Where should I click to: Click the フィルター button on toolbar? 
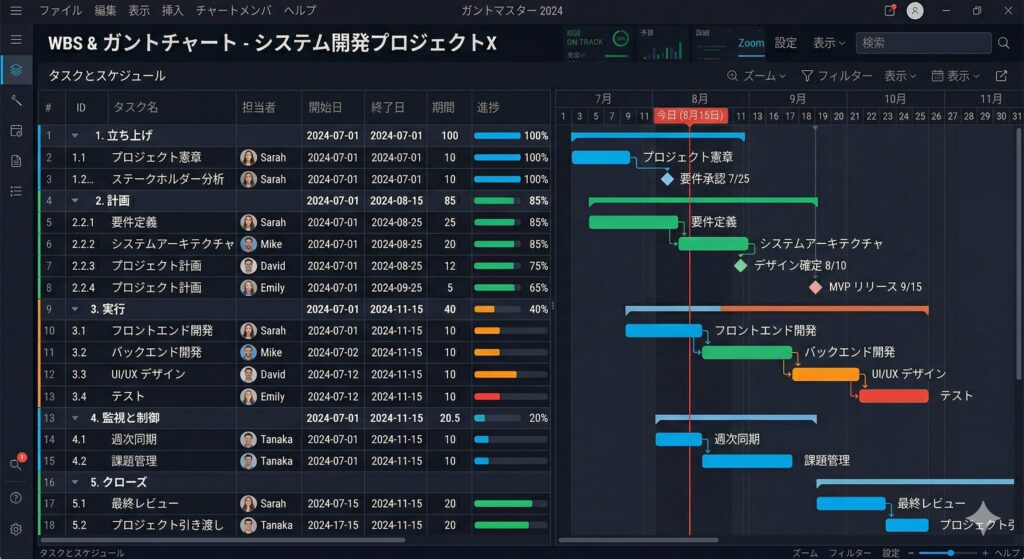pos(837,76)
